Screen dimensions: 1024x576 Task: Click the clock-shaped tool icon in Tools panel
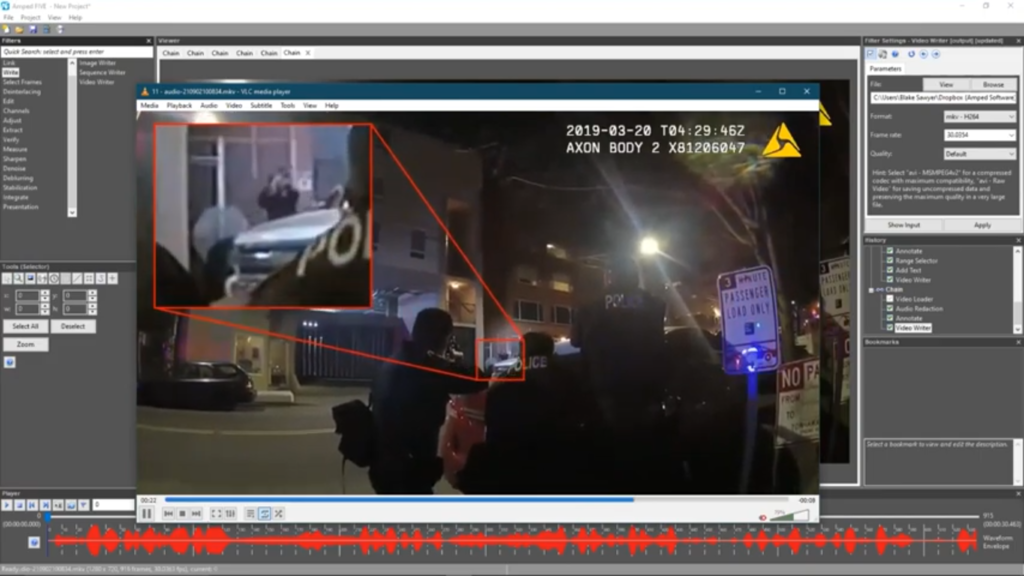point(54,279)
